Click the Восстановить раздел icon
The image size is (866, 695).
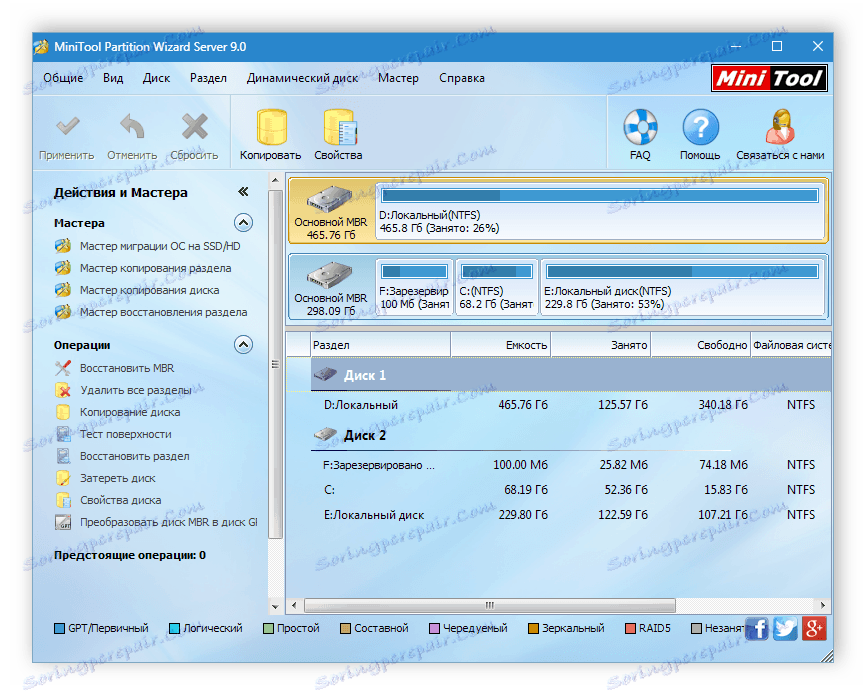pos(63,456)
